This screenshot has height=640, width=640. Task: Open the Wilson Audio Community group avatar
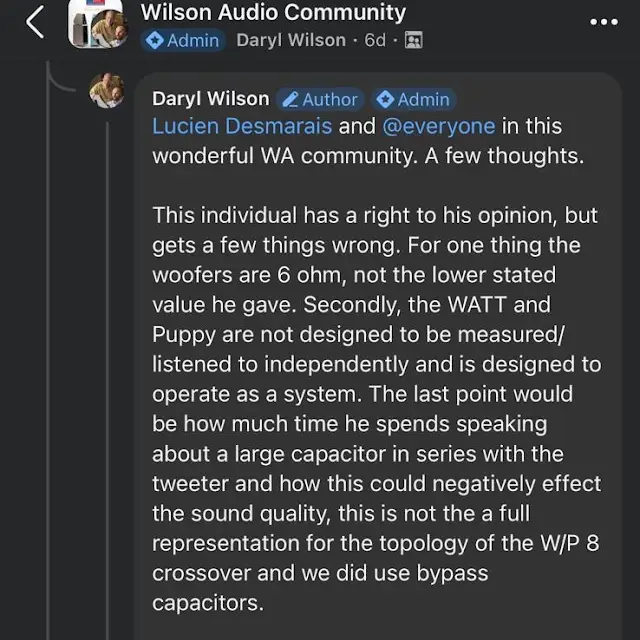click(x=96, y=25)
